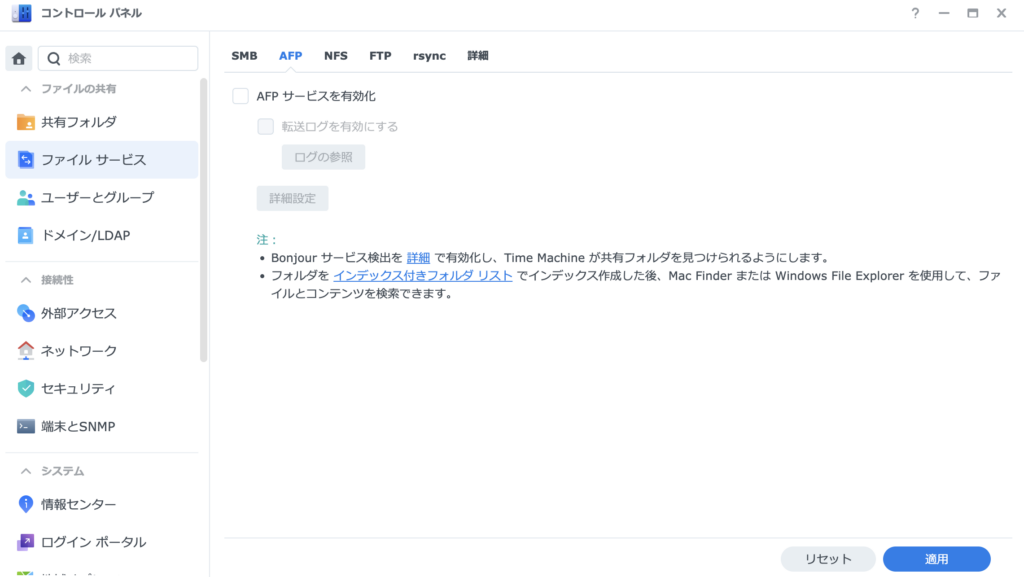Click the ユーザーとグループ icon
This screenshot has width=1024, height=577.
tap(25, 197)
